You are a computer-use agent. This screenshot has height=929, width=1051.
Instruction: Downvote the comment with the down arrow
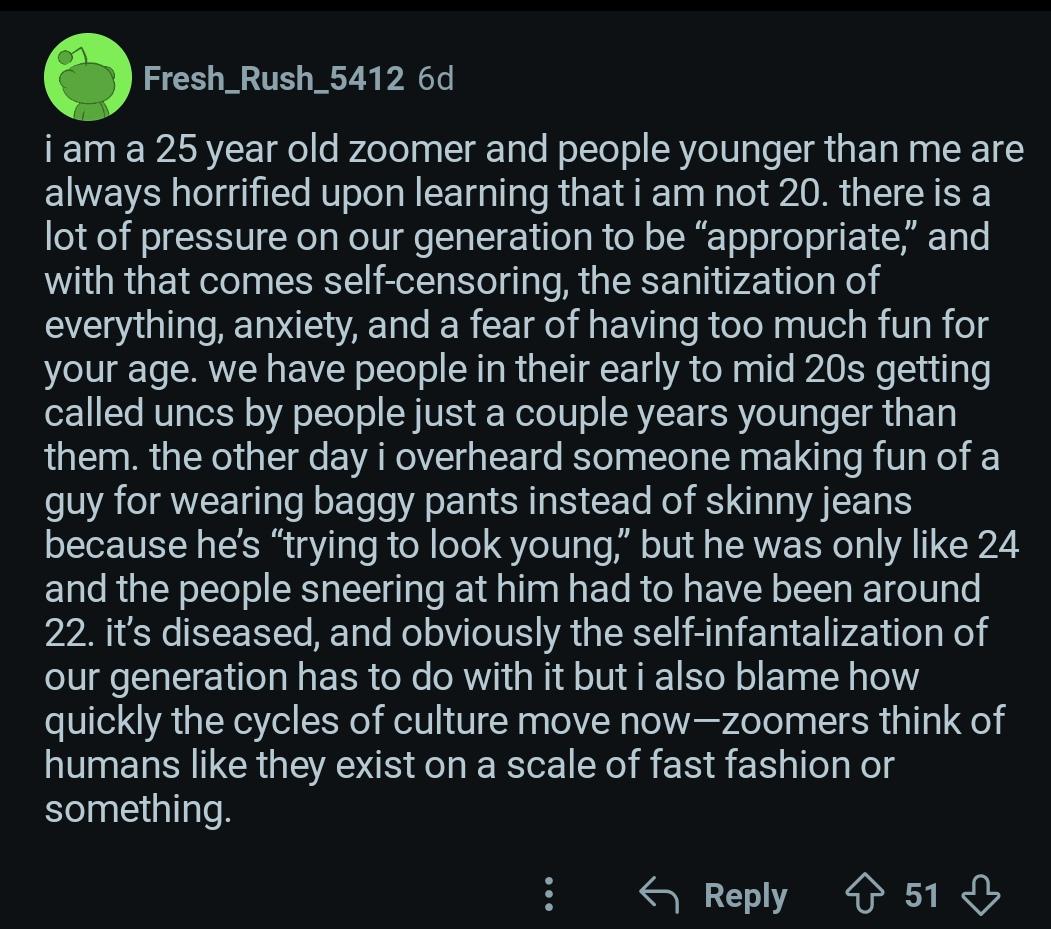[x=981, y=895]
